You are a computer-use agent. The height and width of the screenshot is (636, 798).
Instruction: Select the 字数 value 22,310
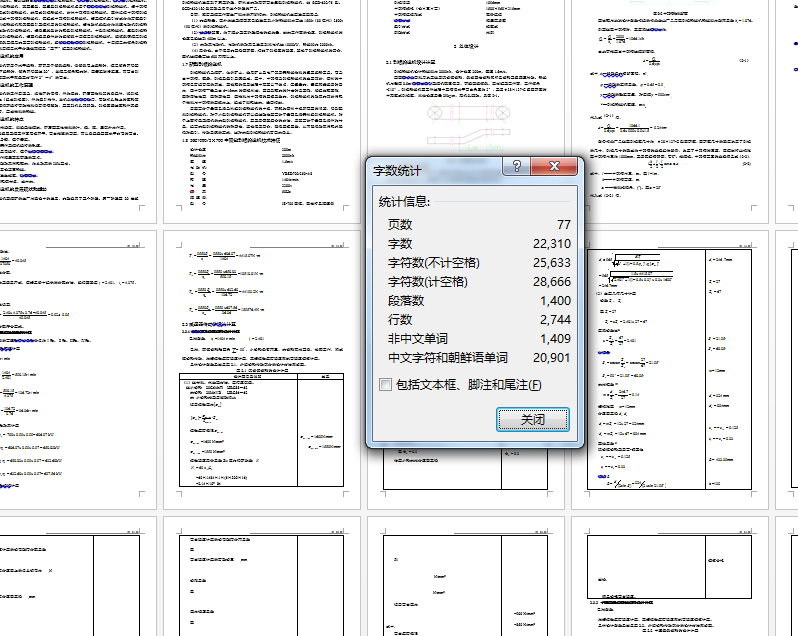click(552, 244)
